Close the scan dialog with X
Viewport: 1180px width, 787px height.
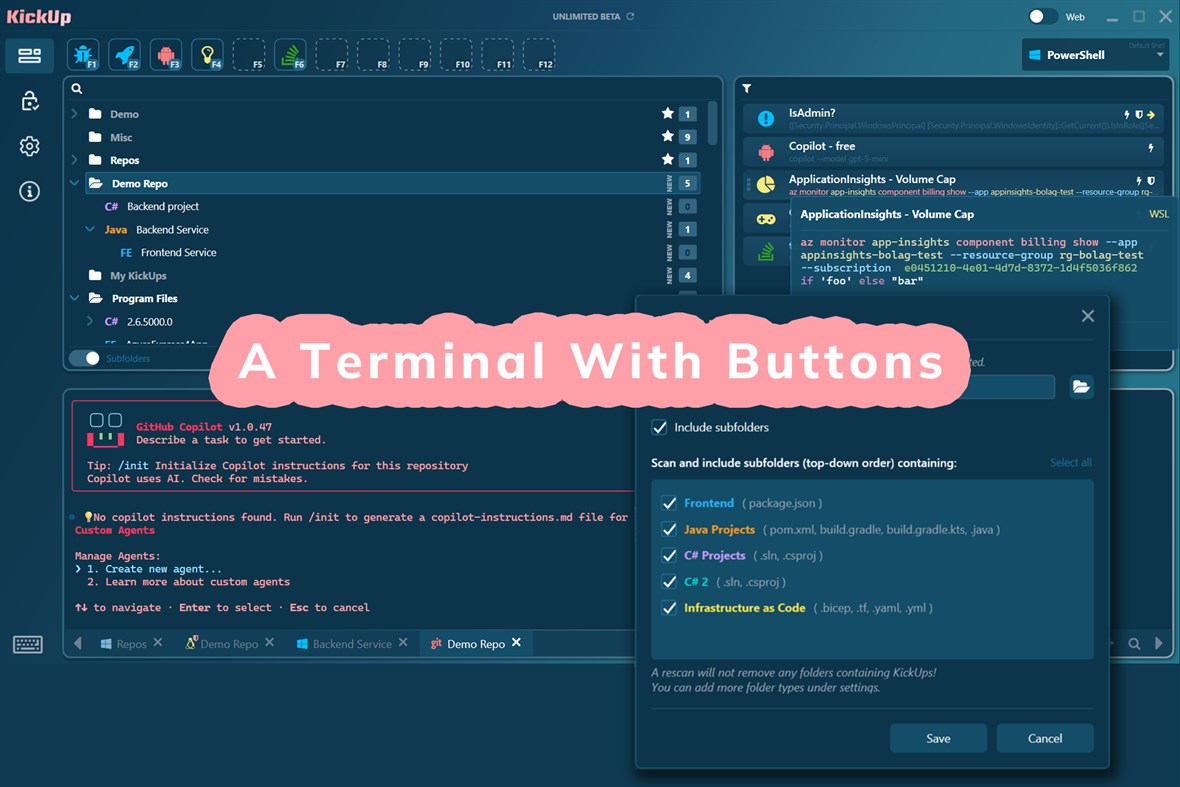1087,316
